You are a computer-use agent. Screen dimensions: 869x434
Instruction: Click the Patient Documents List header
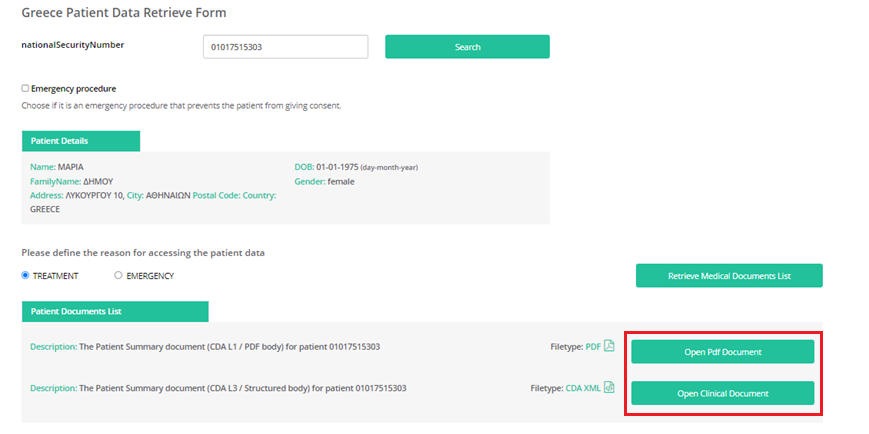[x=115, y=312]
